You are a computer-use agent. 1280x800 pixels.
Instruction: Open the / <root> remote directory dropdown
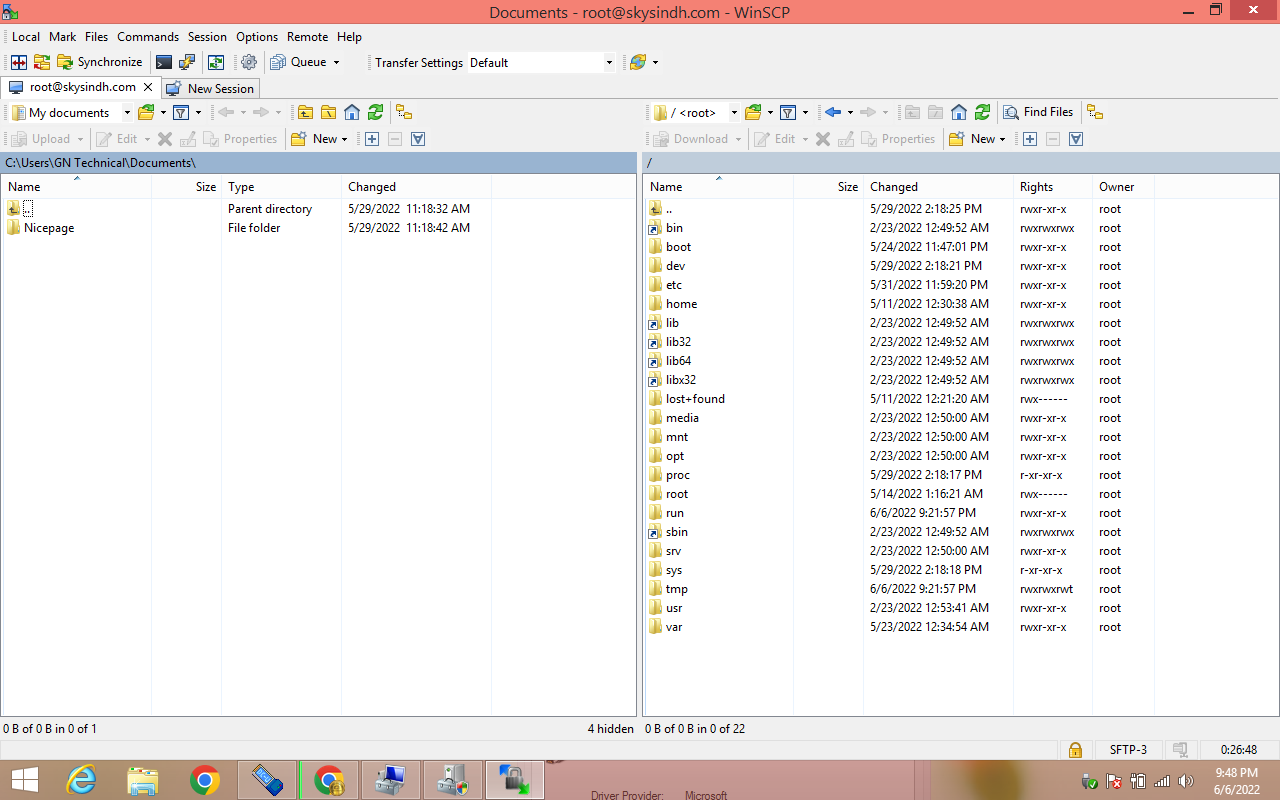695,112
